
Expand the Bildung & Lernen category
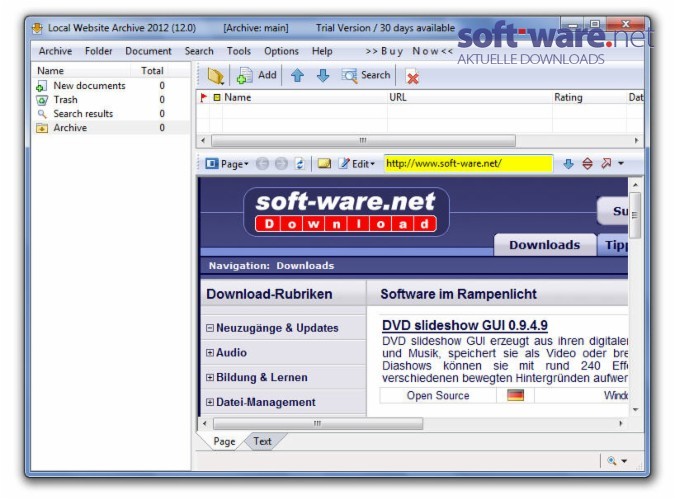[210, 378]
